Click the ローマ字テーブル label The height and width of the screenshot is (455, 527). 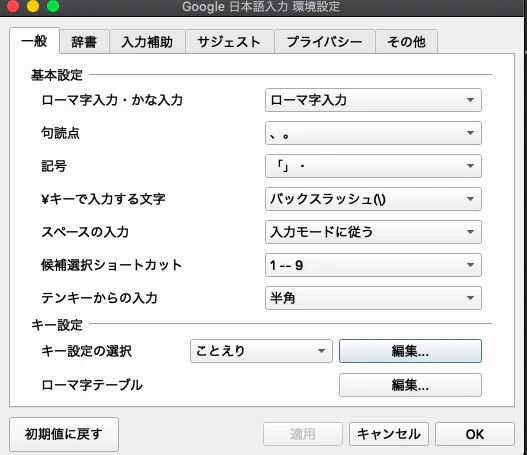click(x=92, y=385)
